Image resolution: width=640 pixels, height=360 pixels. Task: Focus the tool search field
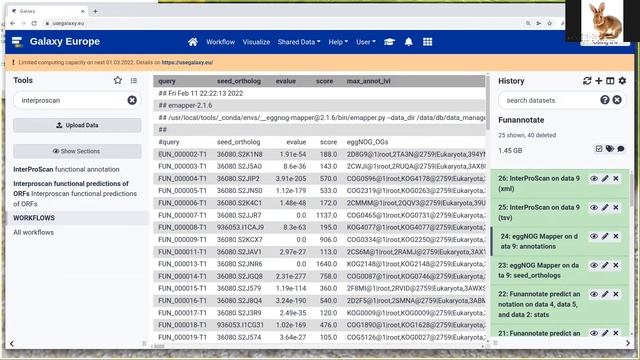[72, 100]
